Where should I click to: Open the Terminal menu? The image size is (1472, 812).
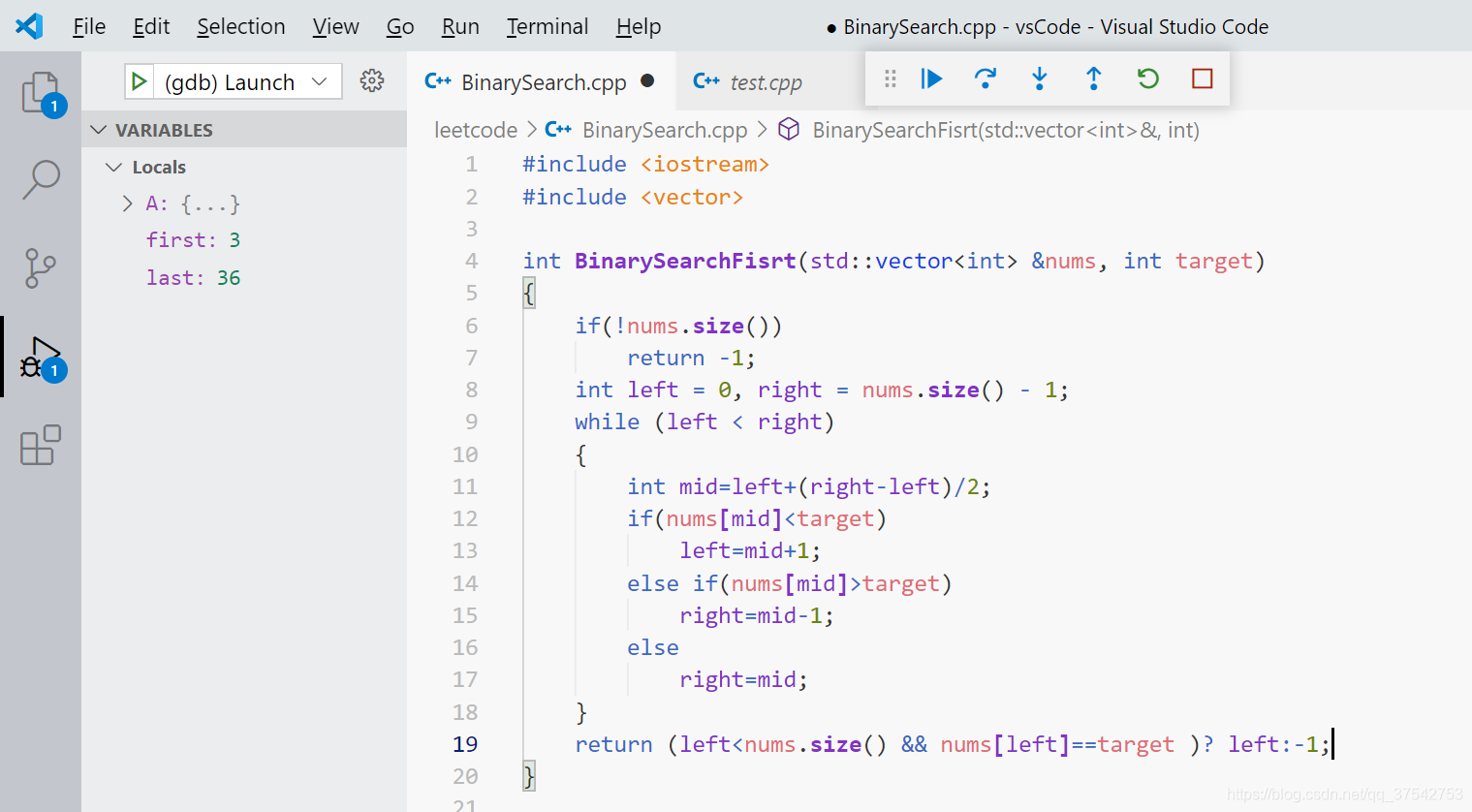[x=547, y=26]
